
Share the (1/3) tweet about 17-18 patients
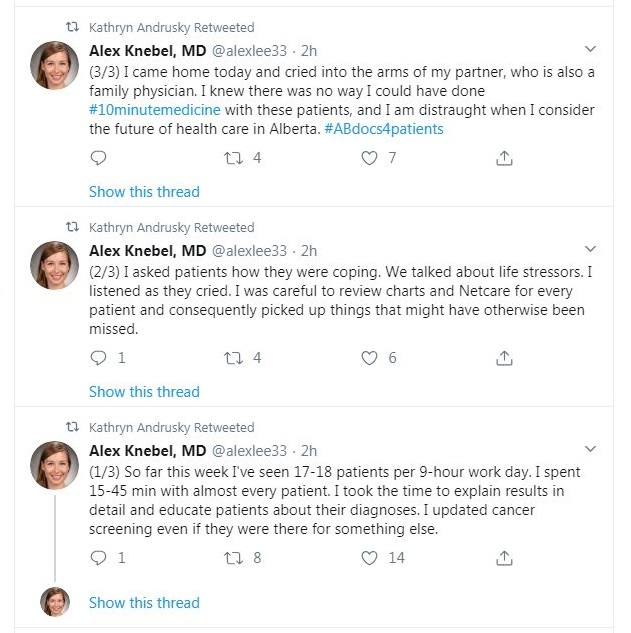coord(505,558)
